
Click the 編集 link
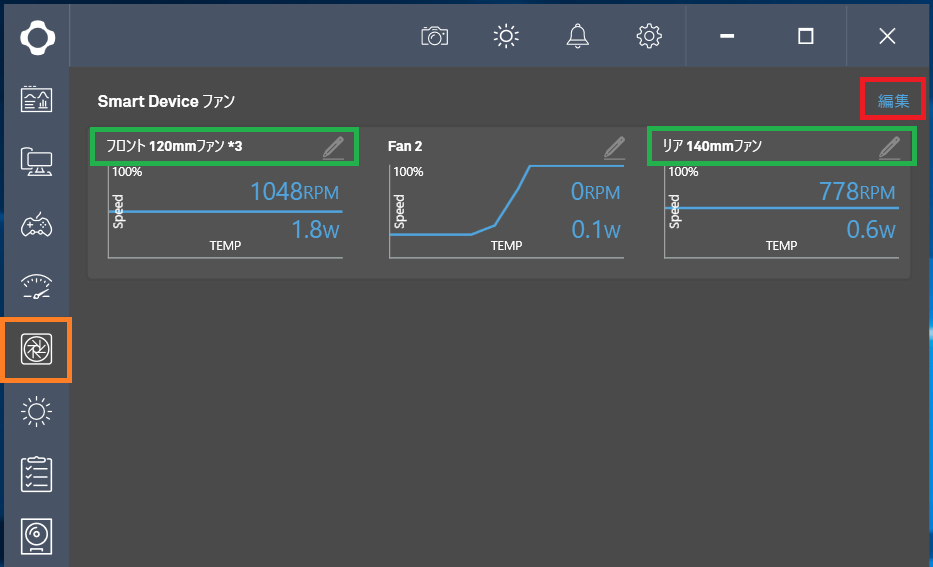tap(893, 100)
